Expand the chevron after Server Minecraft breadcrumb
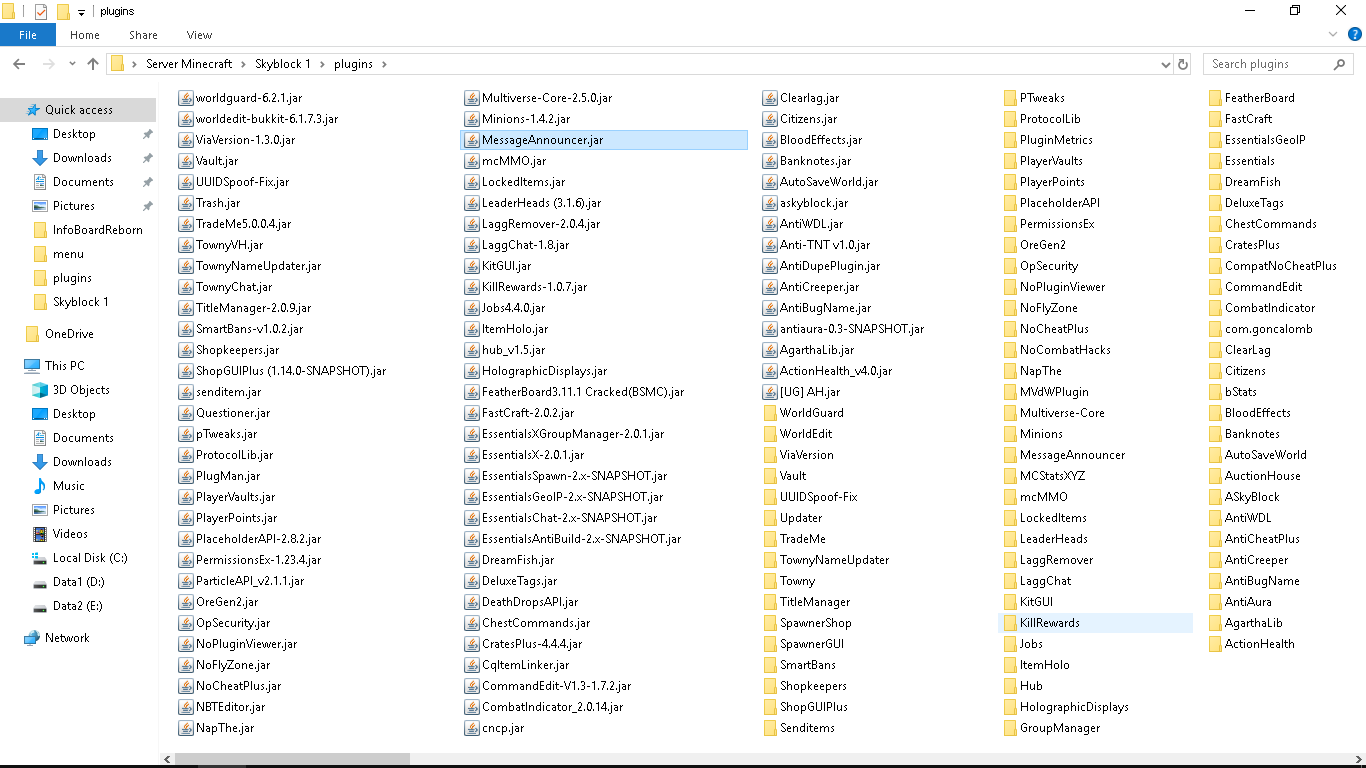This screenshot has width=1366, height=768. tap(241, 64)
